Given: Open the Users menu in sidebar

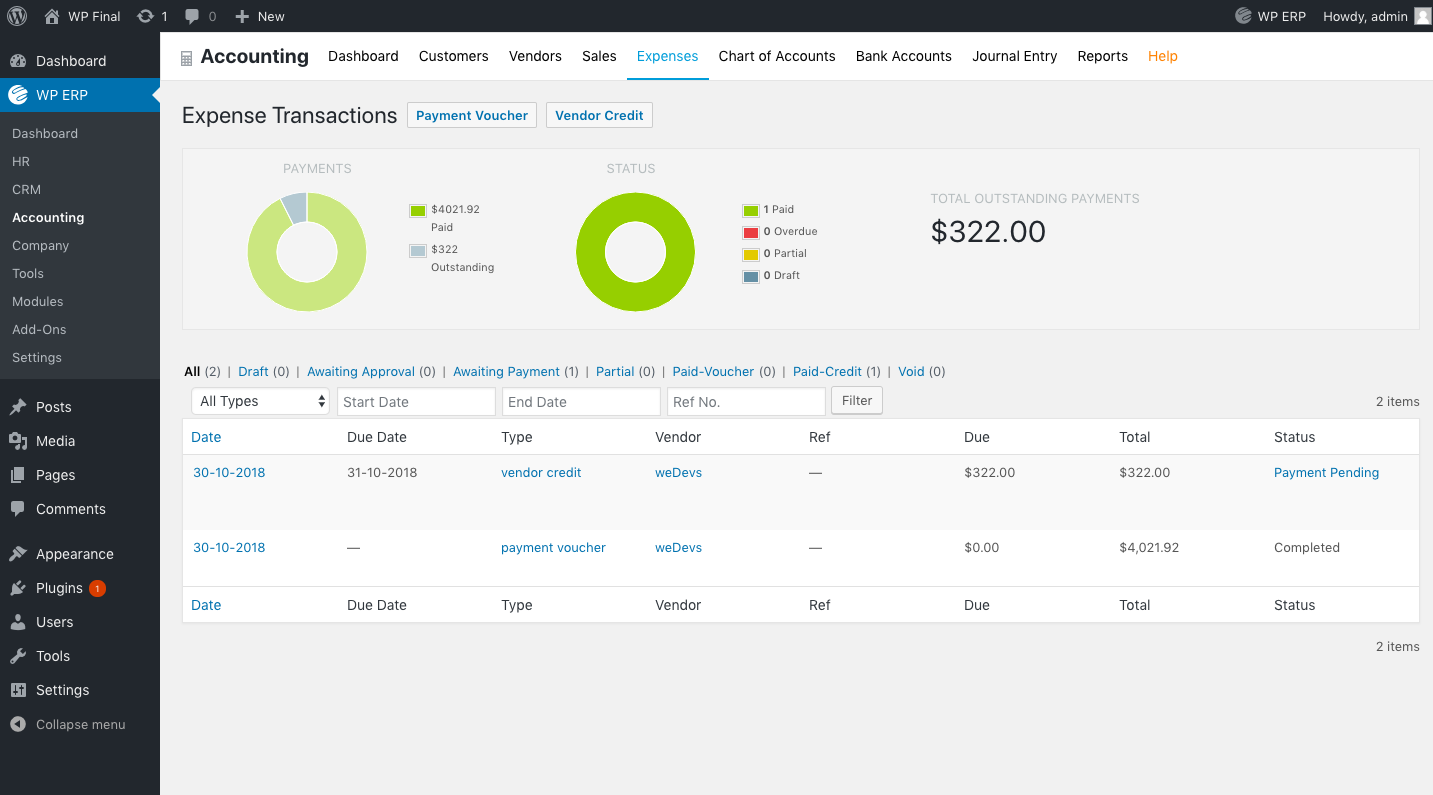Looking at the screenshot, I should pos(54,622).
